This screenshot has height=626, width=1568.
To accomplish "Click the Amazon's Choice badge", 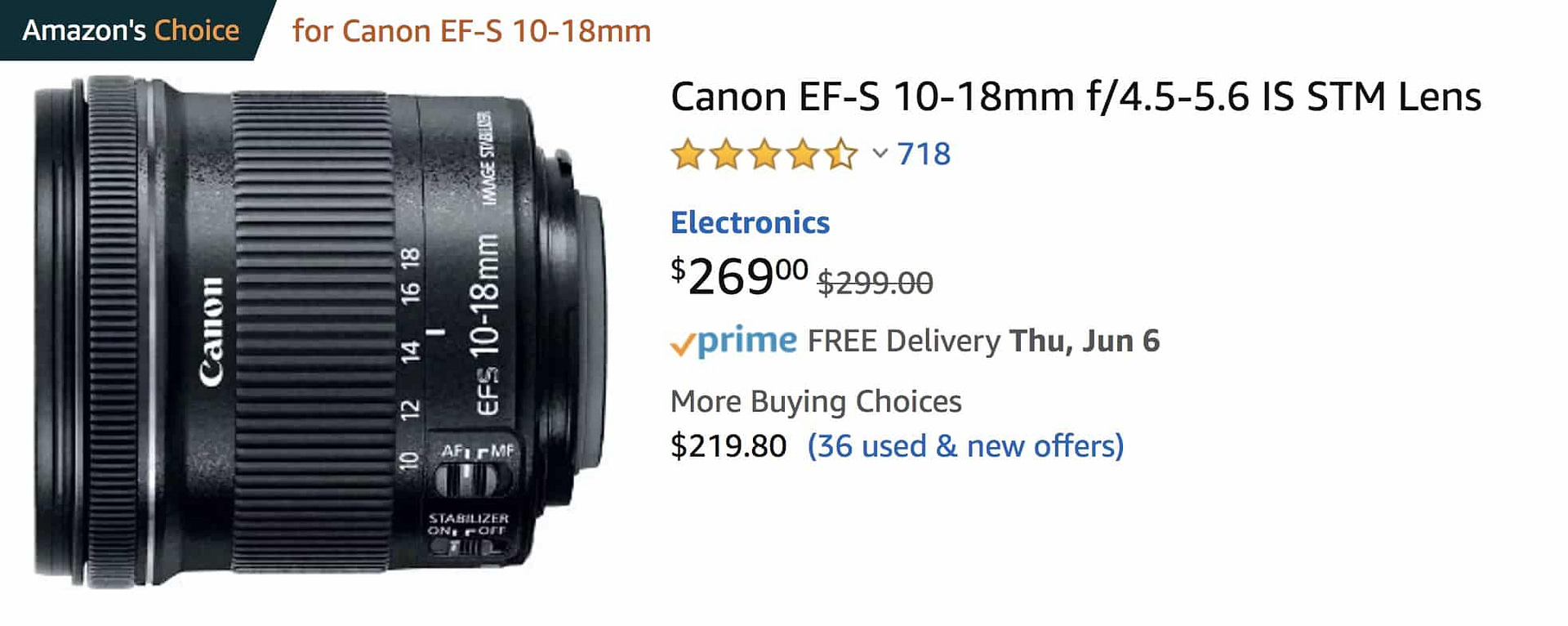I will (131, 30).
